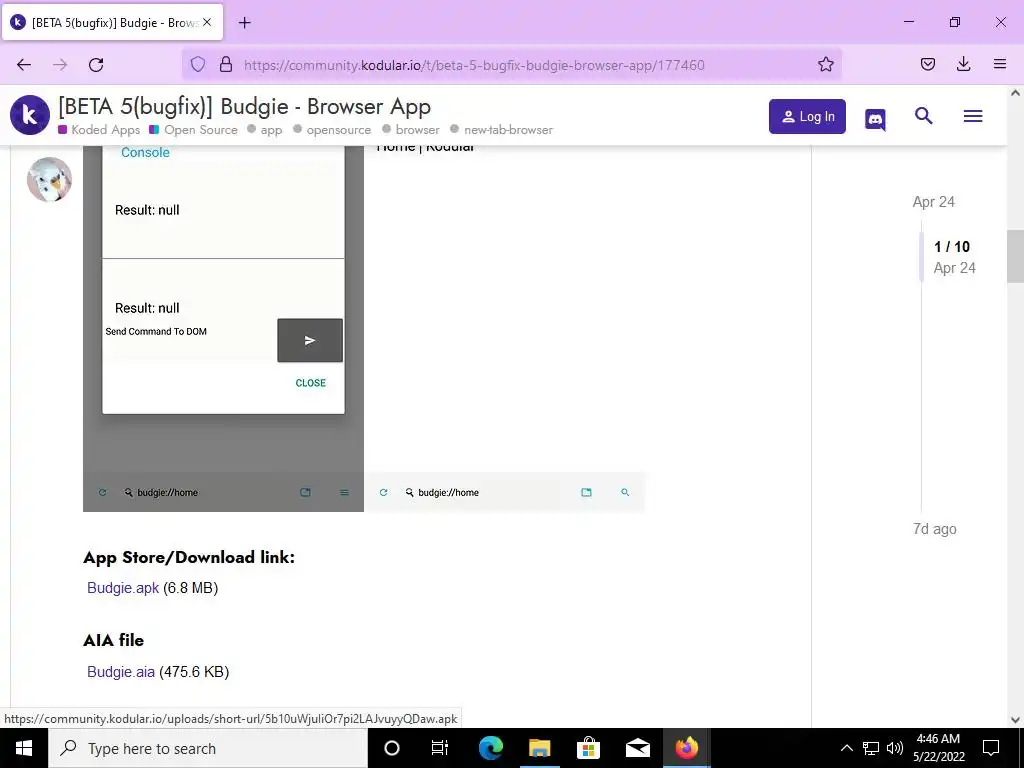Viewport: 1024px width, 768px height.
Task: Open the forum search magnifier icon
Action: [x=923, y=116]
